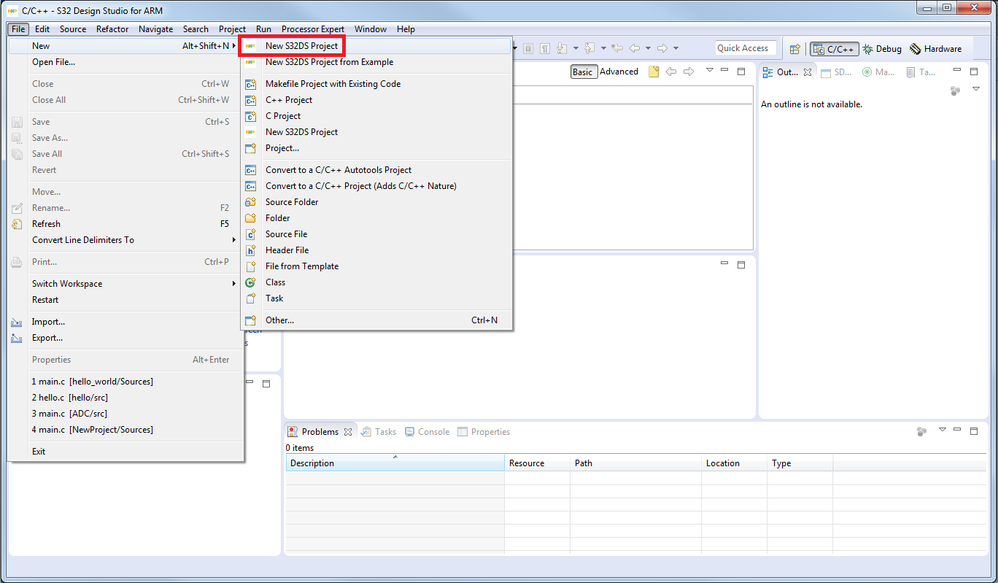Image resolution: width=998 pixels, height=583 pixels.
Task: Click the Task icon in the submenu
Action: click(x=251, y=298)
